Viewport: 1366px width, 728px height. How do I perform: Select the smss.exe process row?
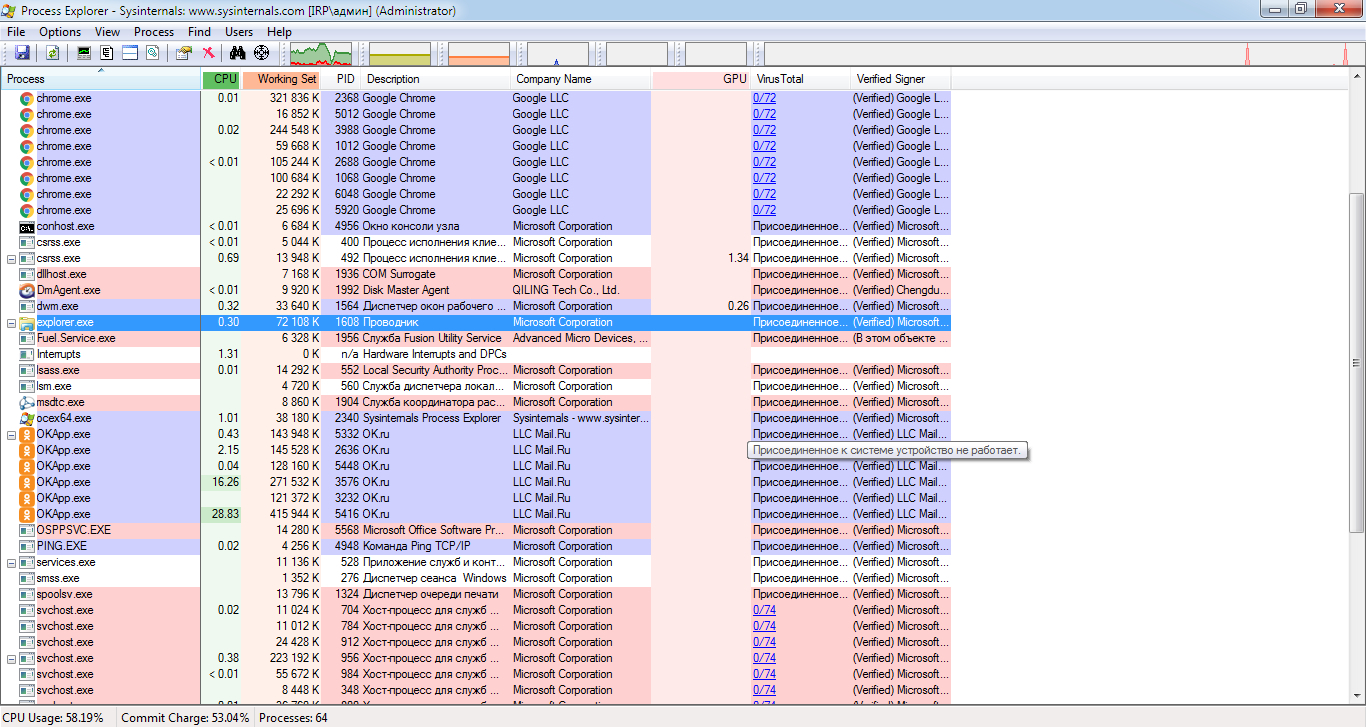coord(476,578)
